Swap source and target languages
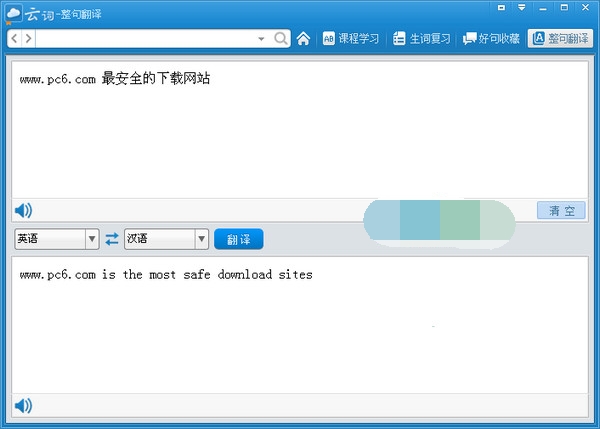 point(111,239)
